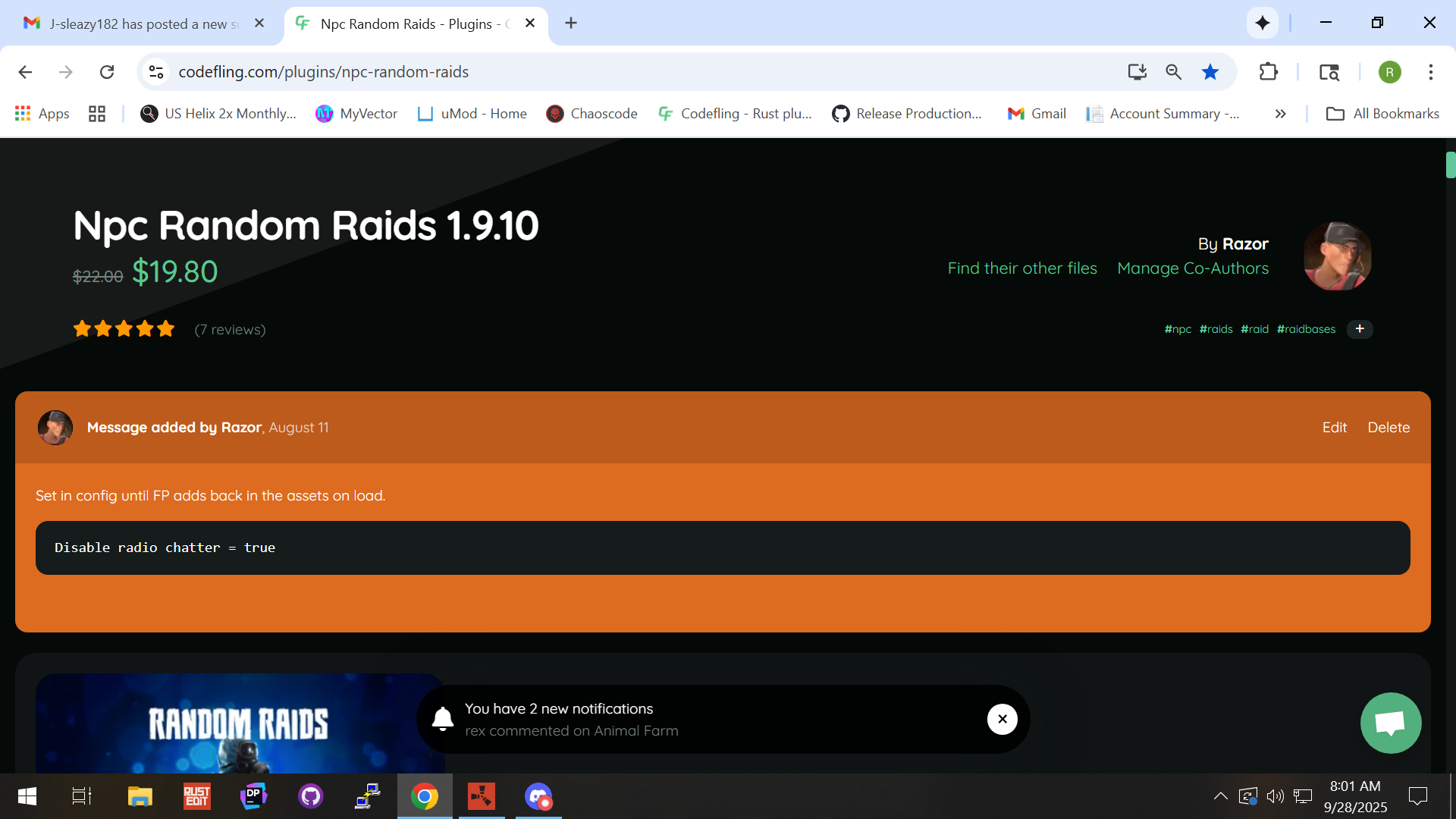
Task: Click the bookmark star icon in address bar
Action: click(x=1210, y=72)
